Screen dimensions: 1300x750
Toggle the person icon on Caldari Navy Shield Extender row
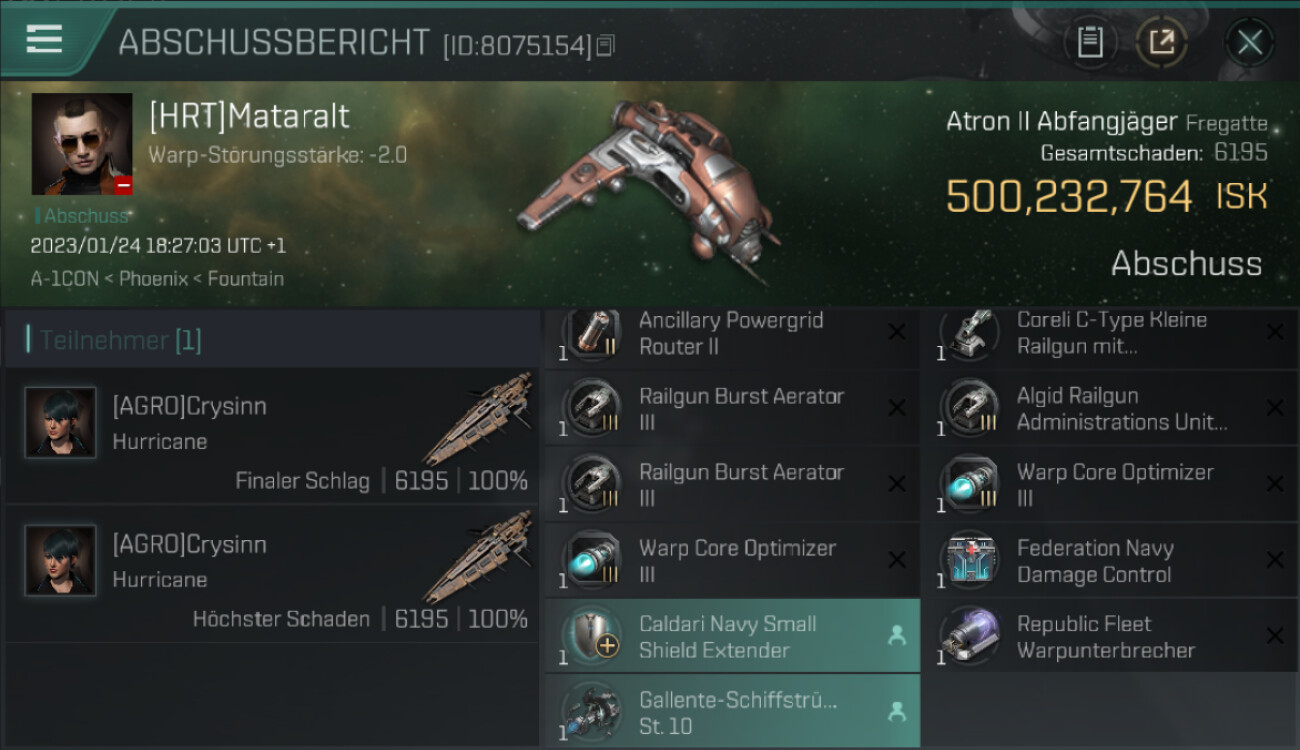[897, 636]
